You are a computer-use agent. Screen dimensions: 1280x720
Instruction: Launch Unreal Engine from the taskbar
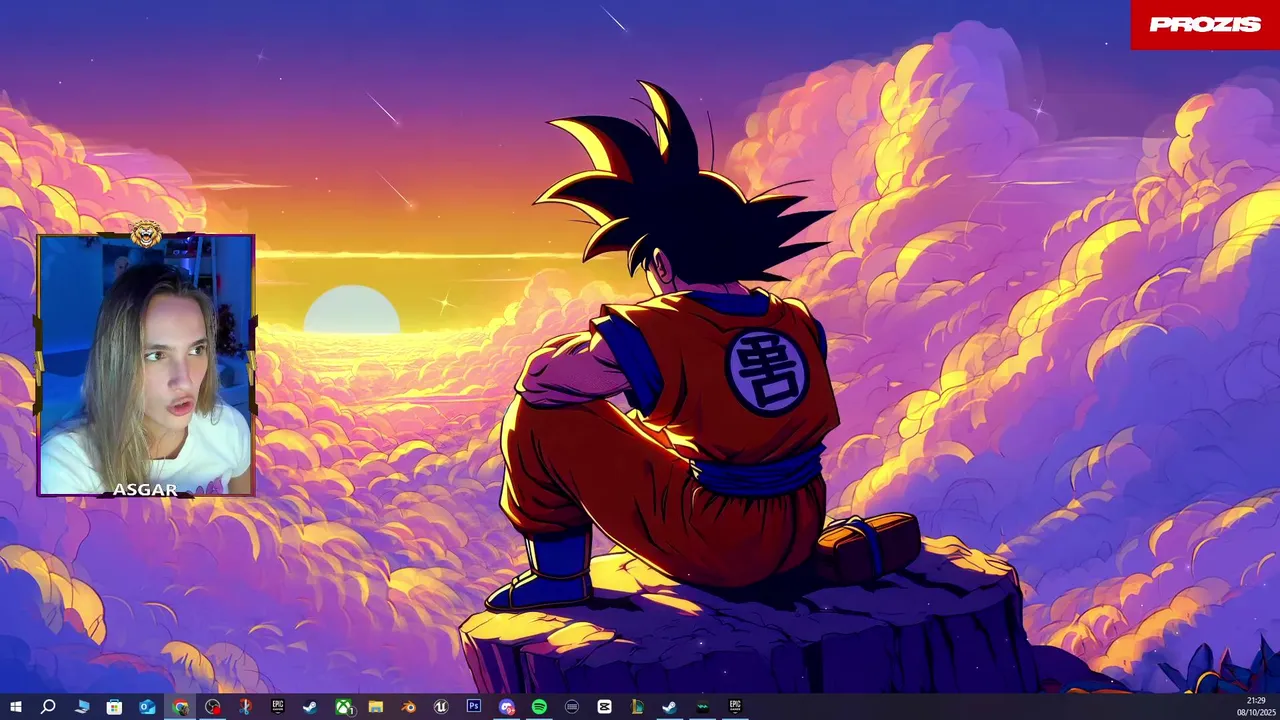(441, 707)
